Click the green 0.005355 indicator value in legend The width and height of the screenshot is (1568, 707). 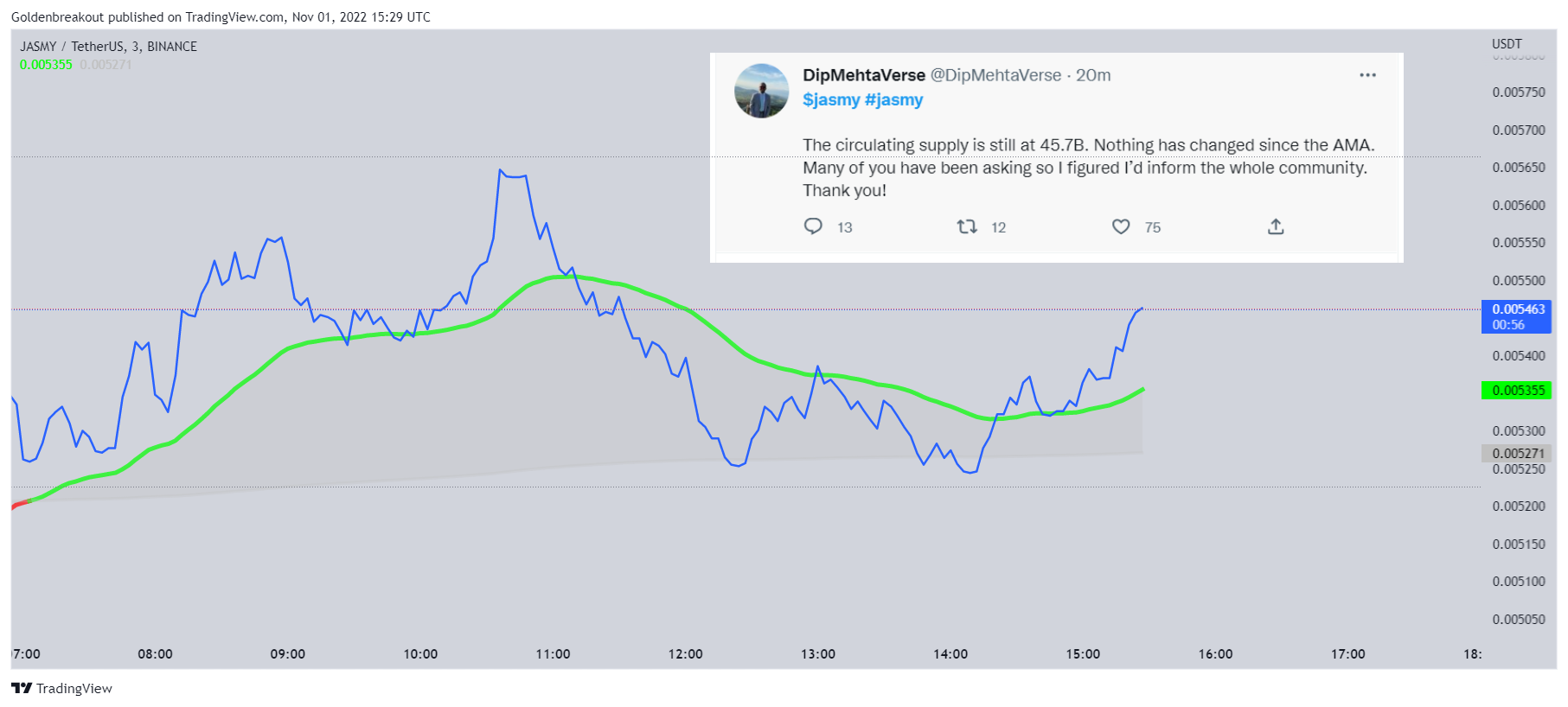point(46,65)
